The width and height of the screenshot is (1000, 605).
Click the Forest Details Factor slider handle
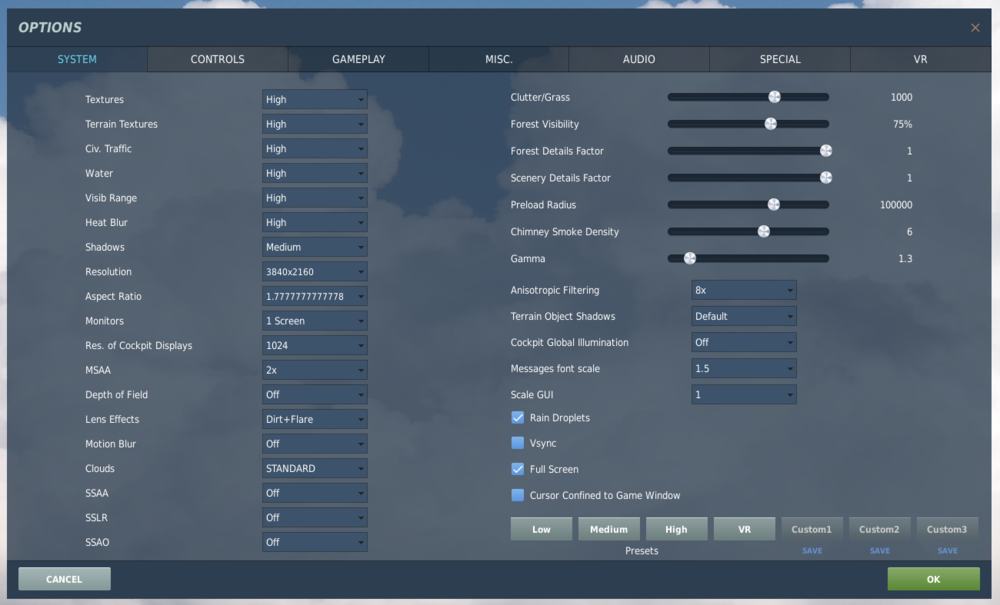(x=826, y=151)
